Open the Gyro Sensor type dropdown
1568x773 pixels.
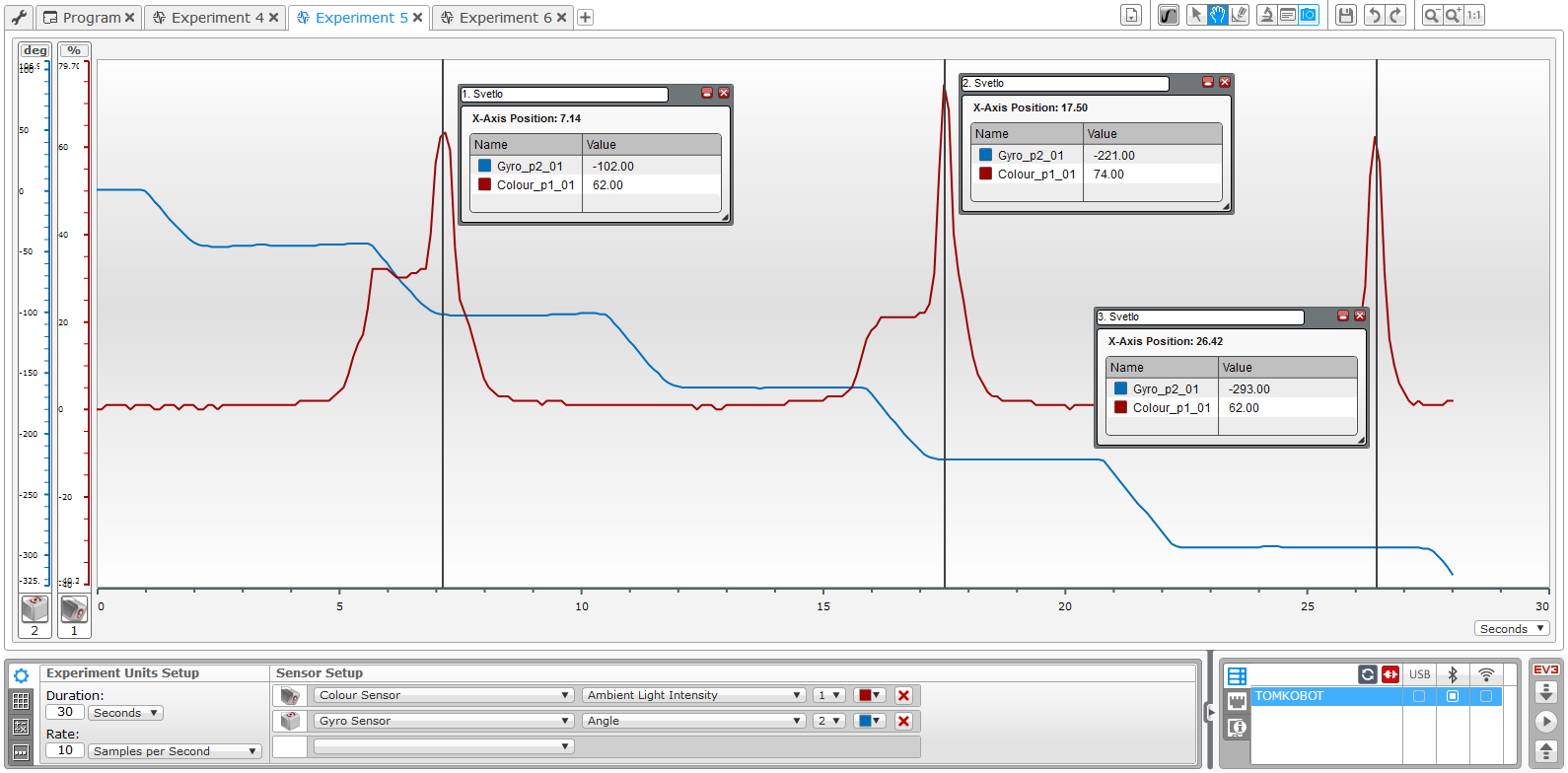pyautogui.click(x=443, y=721)
